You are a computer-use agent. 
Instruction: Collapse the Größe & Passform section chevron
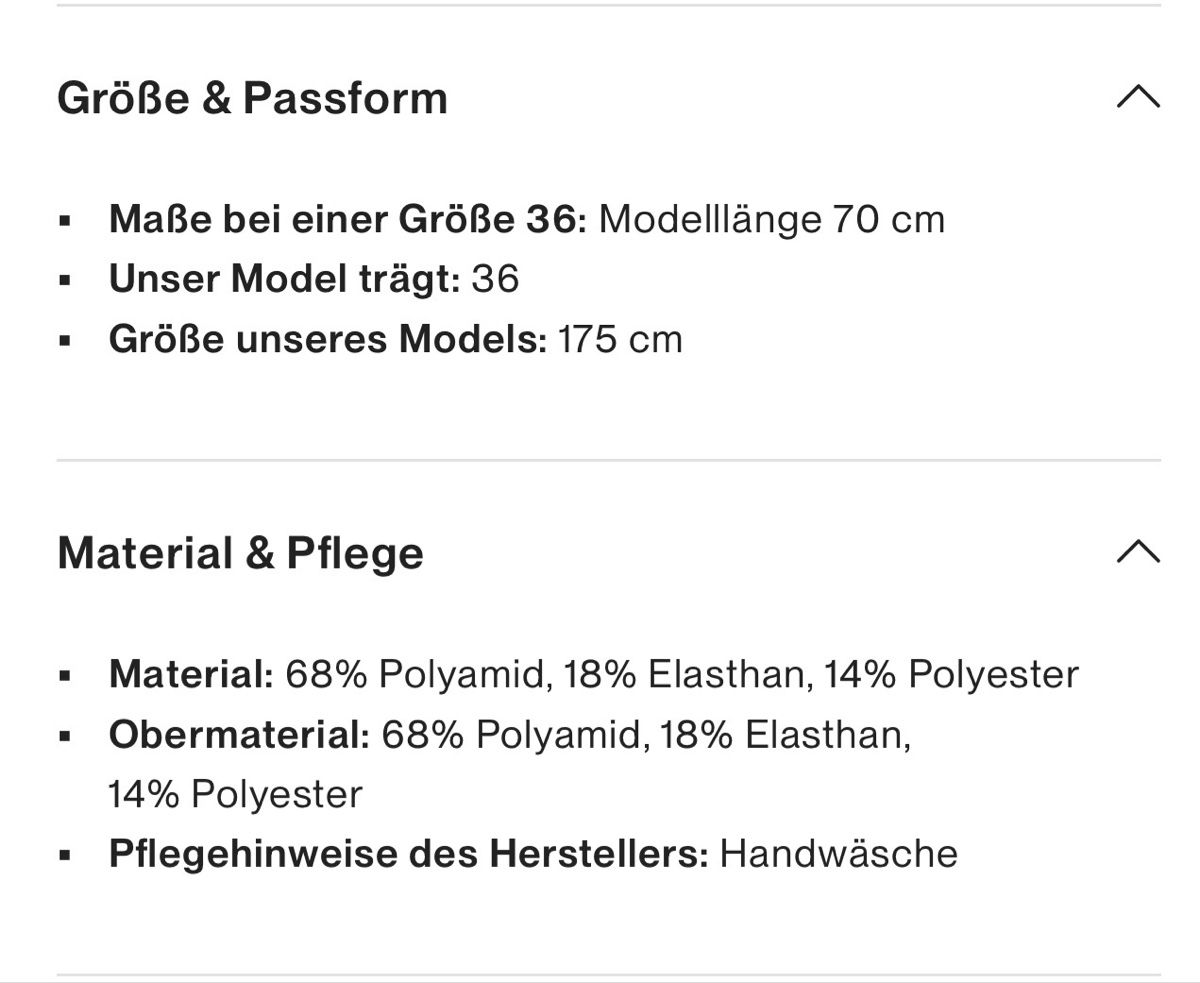pyautogui.click(x=1138, y=97)
